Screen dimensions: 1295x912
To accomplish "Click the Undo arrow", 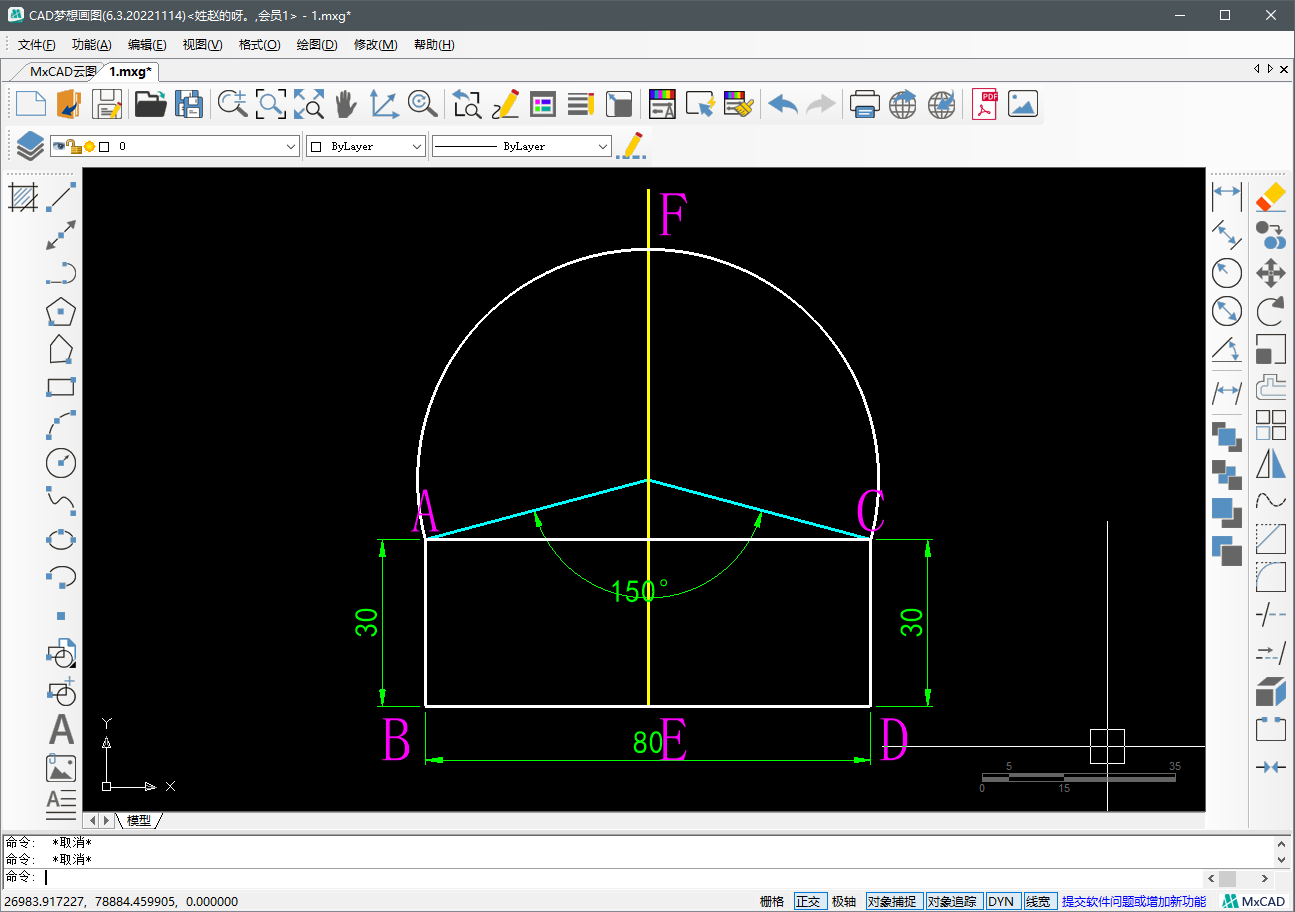I will pos(782,104).
